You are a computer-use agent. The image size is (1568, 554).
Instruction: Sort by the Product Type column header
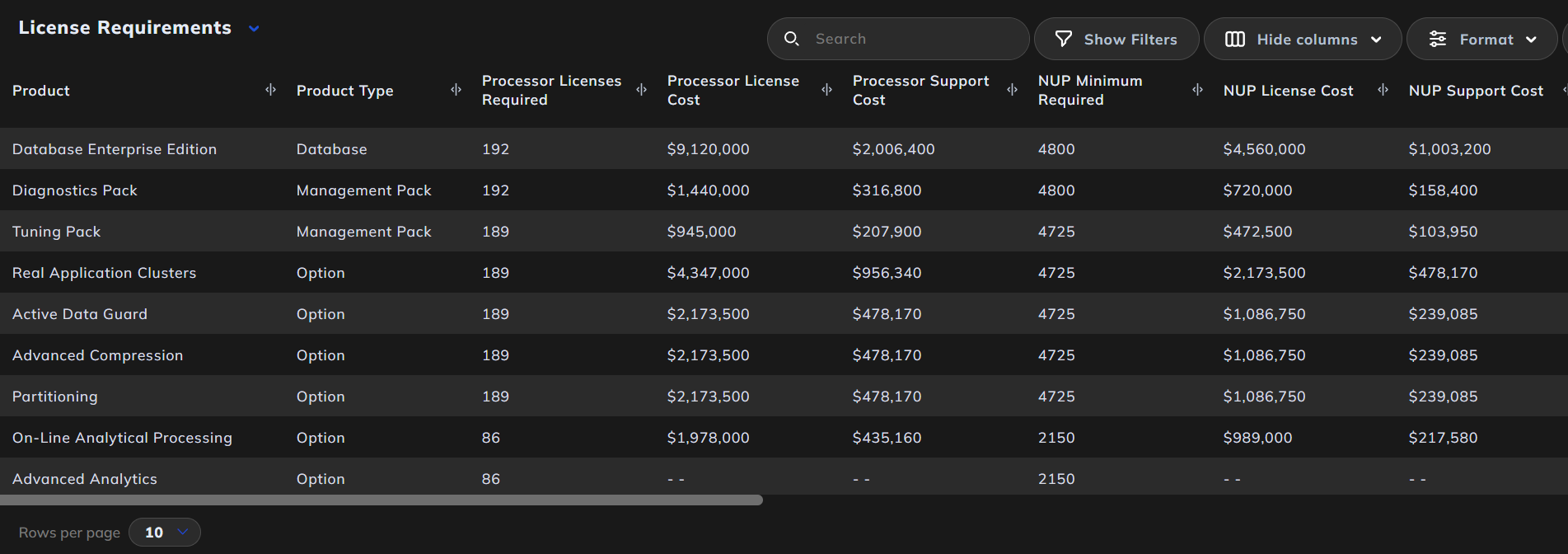click(x=345, y=91)
